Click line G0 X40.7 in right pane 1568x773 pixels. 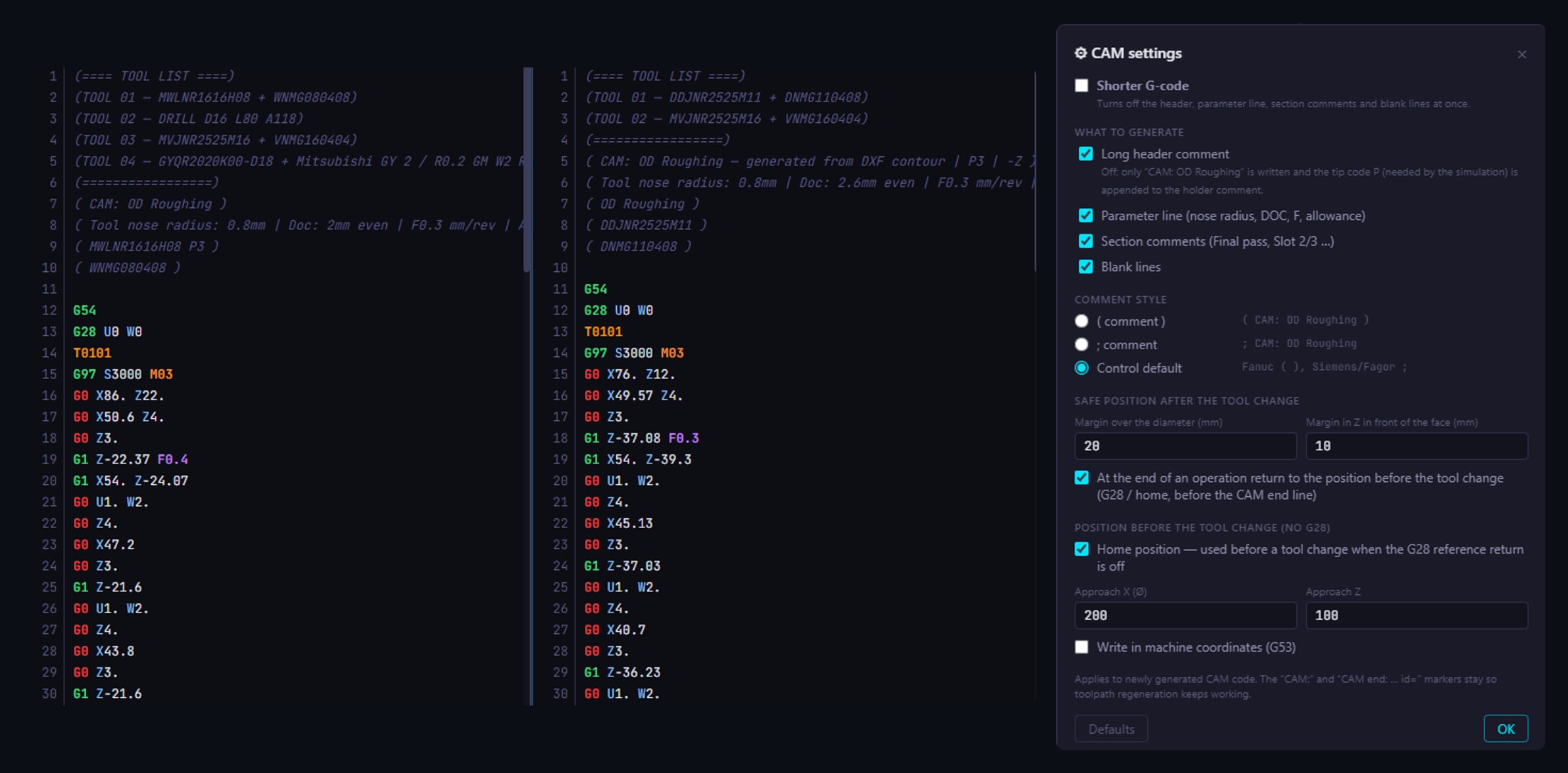[x=615, y=630]
